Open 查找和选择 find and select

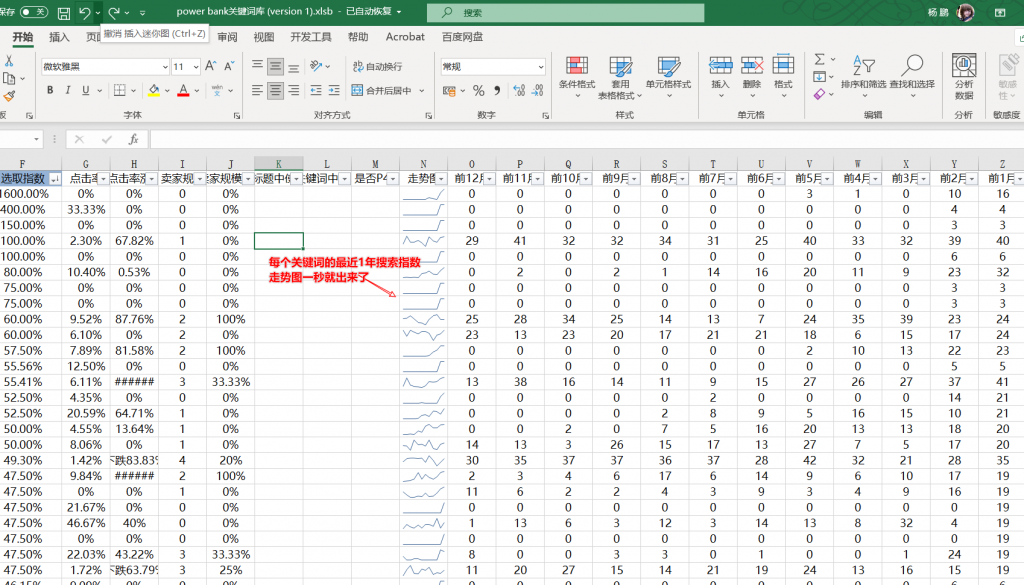[912, 77]
